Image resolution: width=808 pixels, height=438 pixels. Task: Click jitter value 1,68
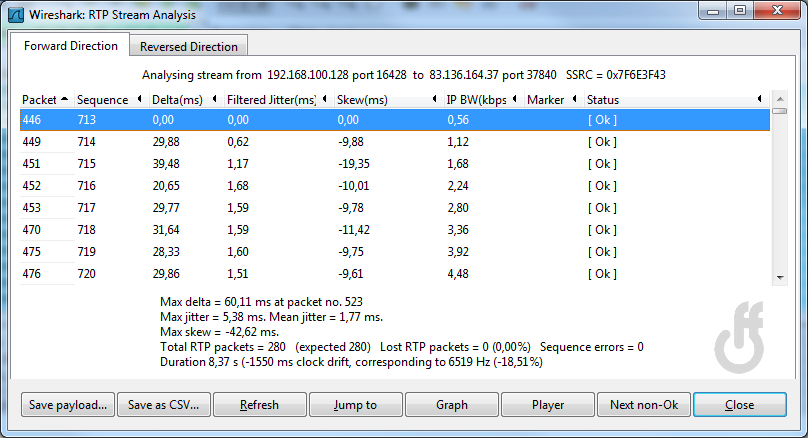[238, 186]
